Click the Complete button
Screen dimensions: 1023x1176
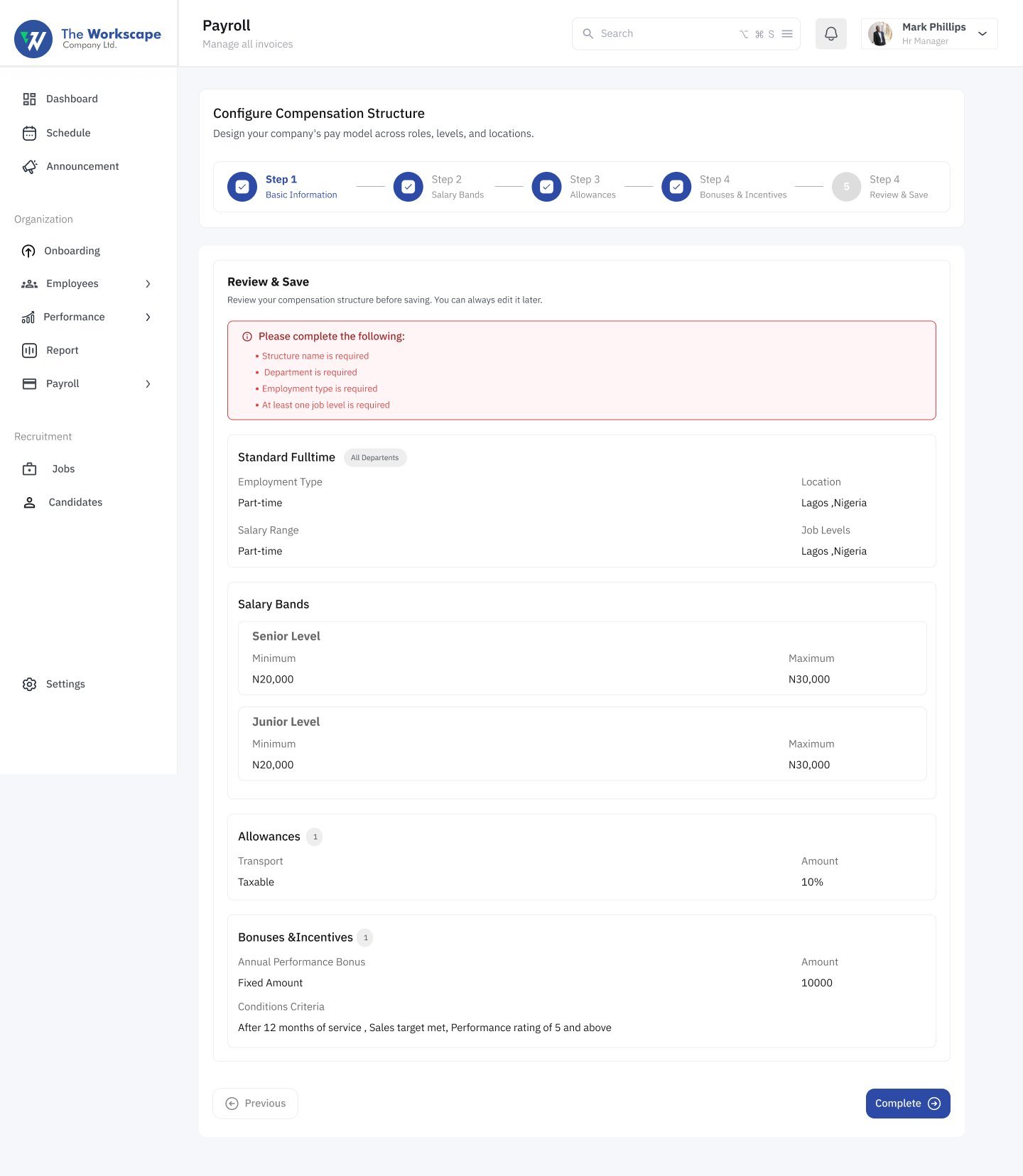coord(908,1104)
